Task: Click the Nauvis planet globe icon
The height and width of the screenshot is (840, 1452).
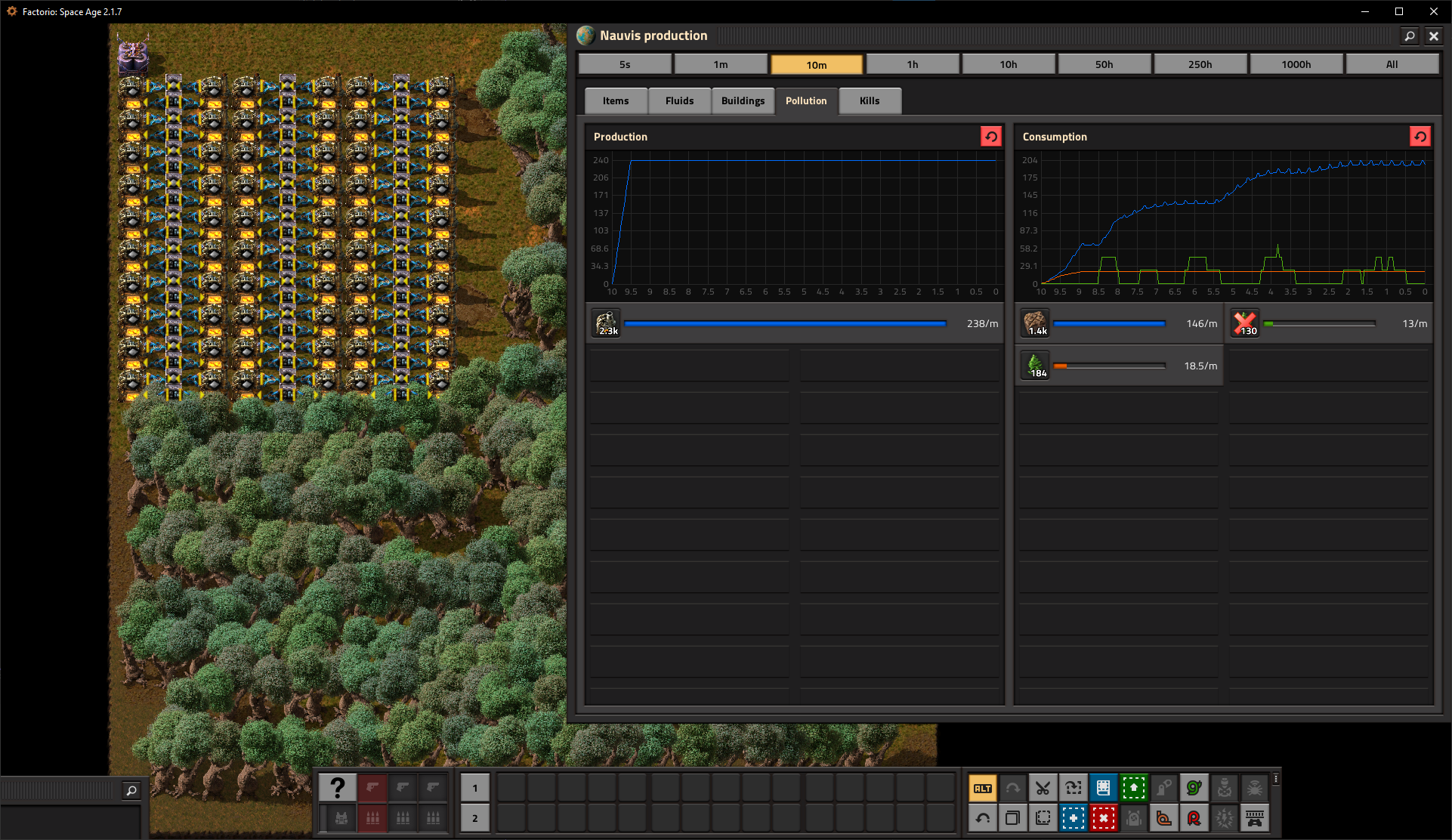Action: click(585, 36)
